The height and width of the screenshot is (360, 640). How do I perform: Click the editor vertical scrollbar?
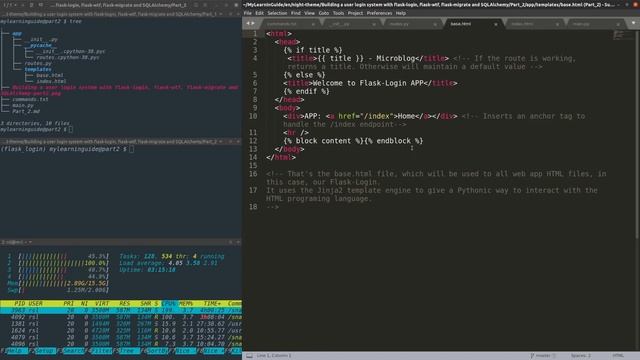(637, 135)
